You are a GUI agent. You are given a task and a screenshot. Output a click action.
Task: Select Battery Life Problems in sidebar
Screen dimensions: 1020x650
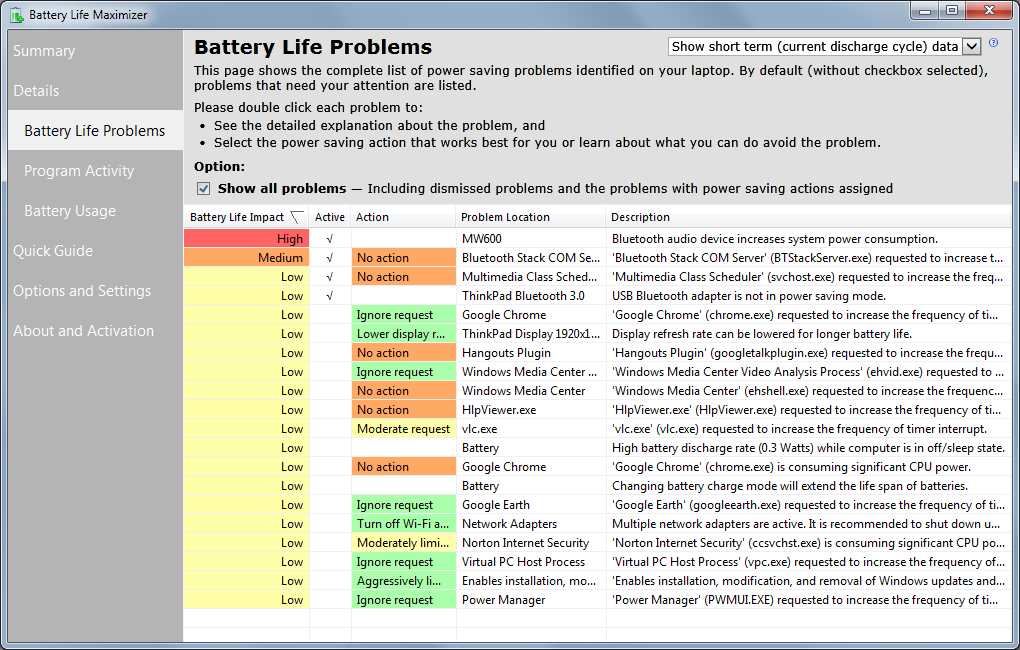[x=95, y=131]
